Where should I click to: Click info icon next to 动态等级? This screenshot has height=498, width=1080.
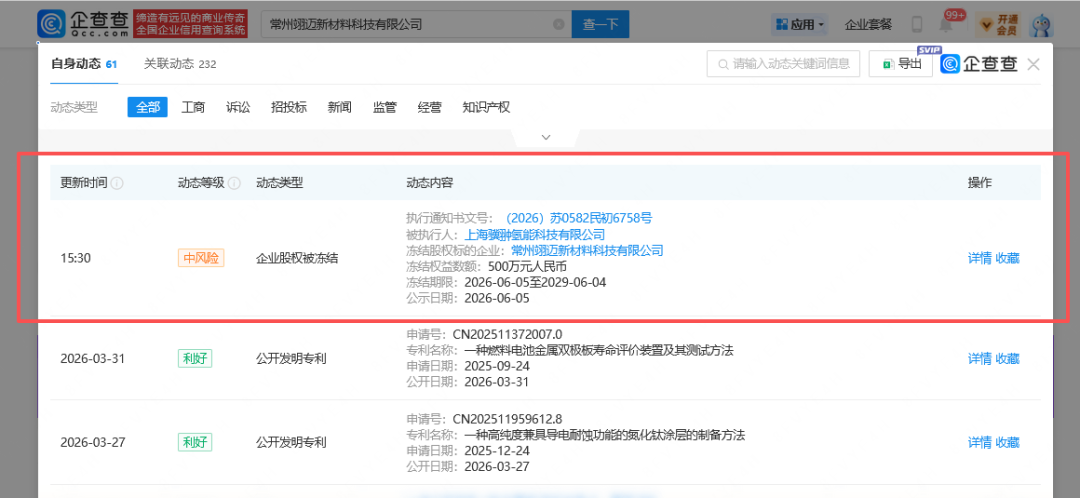point(234,183)
